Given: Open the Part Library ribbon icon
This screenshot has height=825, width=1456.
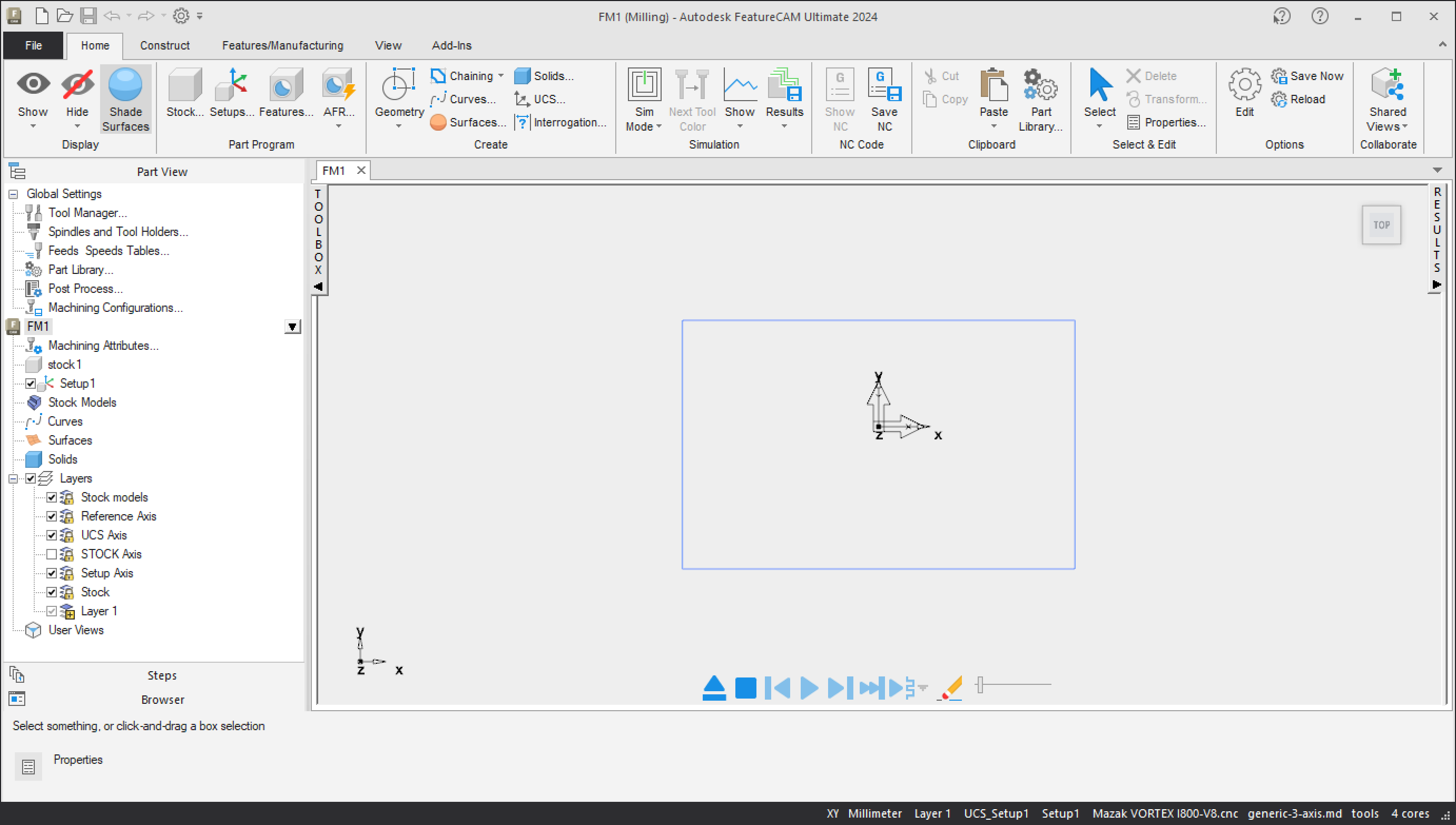Looking at the screenshot, I should pos(1040,86).
